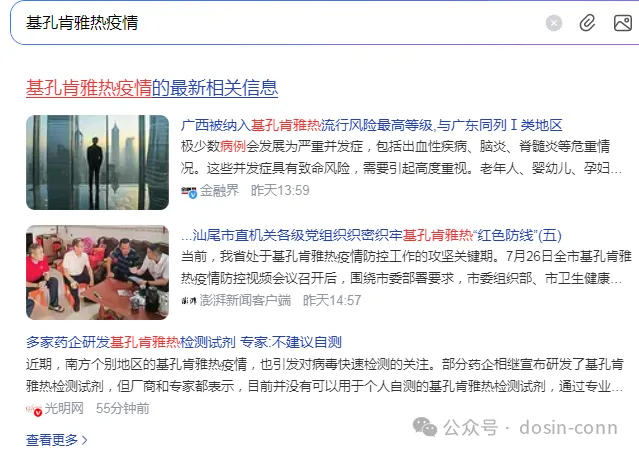Screen dimensions: 639x454
Task: Click the paperclip attachment icon
Action: [587, 23]
